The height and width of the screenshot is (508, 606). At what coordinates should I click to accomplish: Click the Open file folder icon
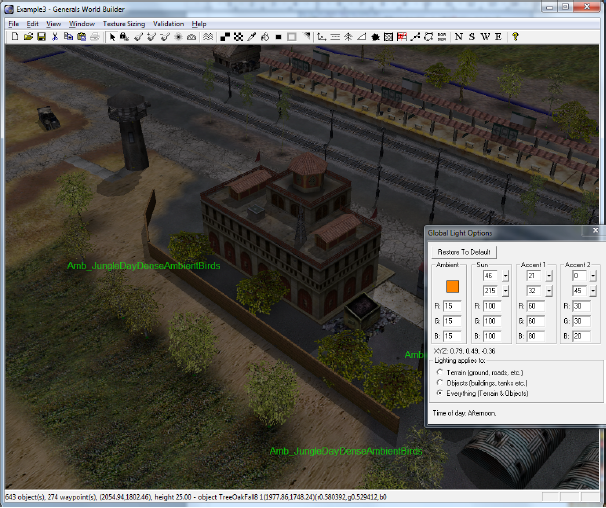point(28,36)
